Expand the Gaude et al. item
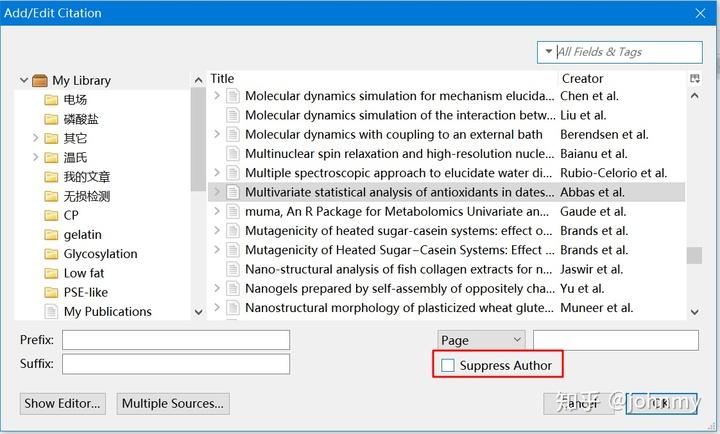This screenshot has width=720, height=434. [217, 211]
